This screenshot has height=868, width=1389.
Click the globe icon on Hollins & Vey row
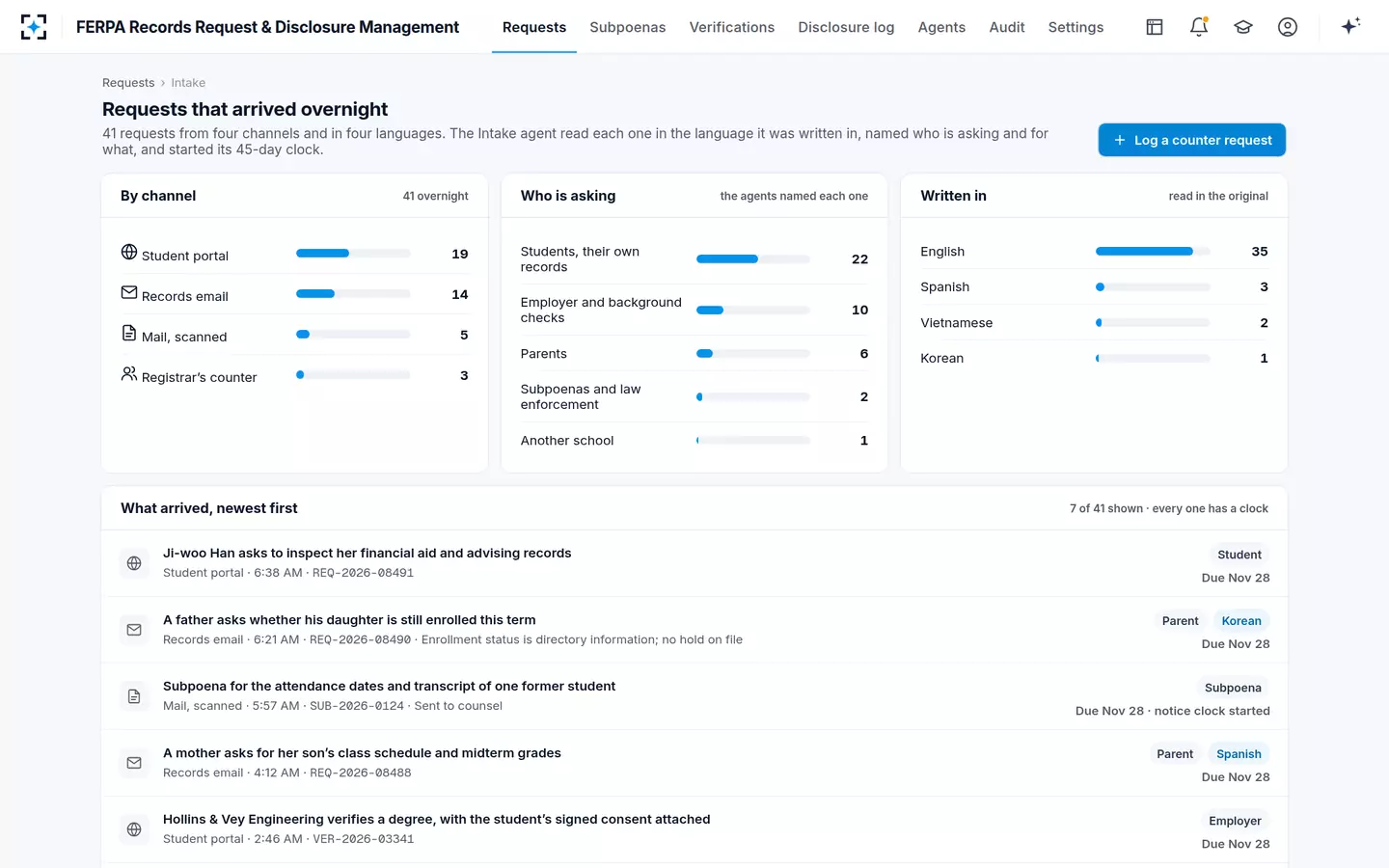click(x=134, y=829)
